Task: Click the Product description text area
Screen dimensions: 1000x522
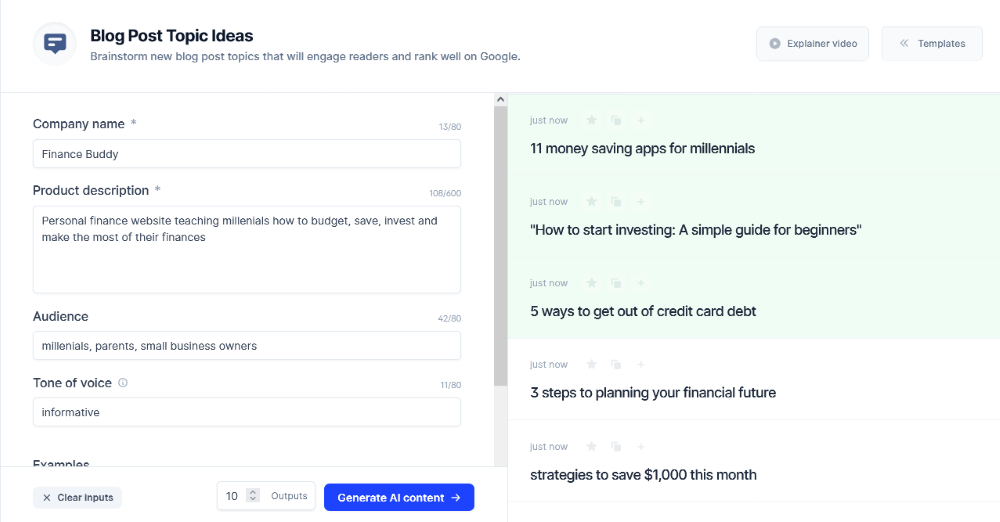Action: pos(247,250)
